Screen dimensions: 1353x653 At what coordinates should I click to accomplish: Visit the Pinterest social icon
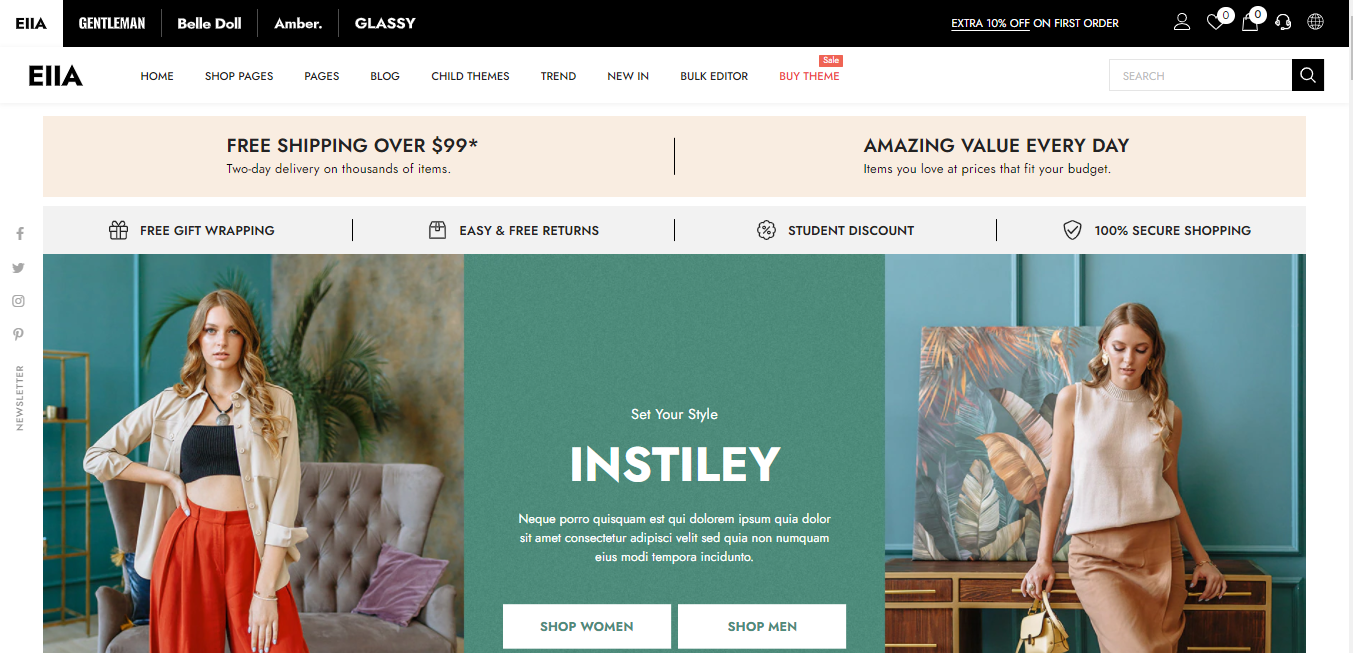(19, 335)
